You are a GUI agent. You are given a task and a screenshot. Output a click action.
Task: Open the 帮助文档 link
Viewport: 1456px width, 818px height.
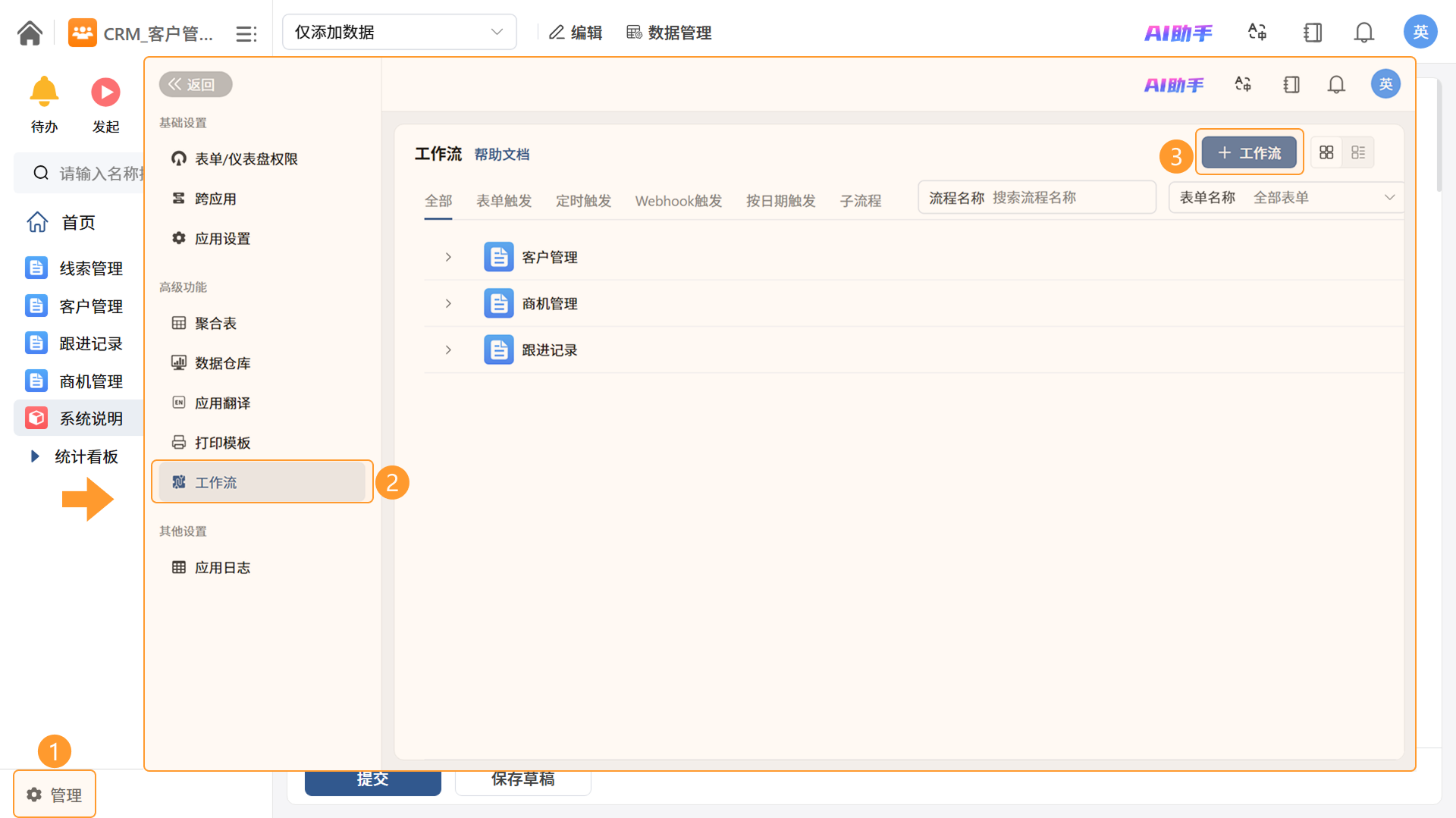[501, 154]
